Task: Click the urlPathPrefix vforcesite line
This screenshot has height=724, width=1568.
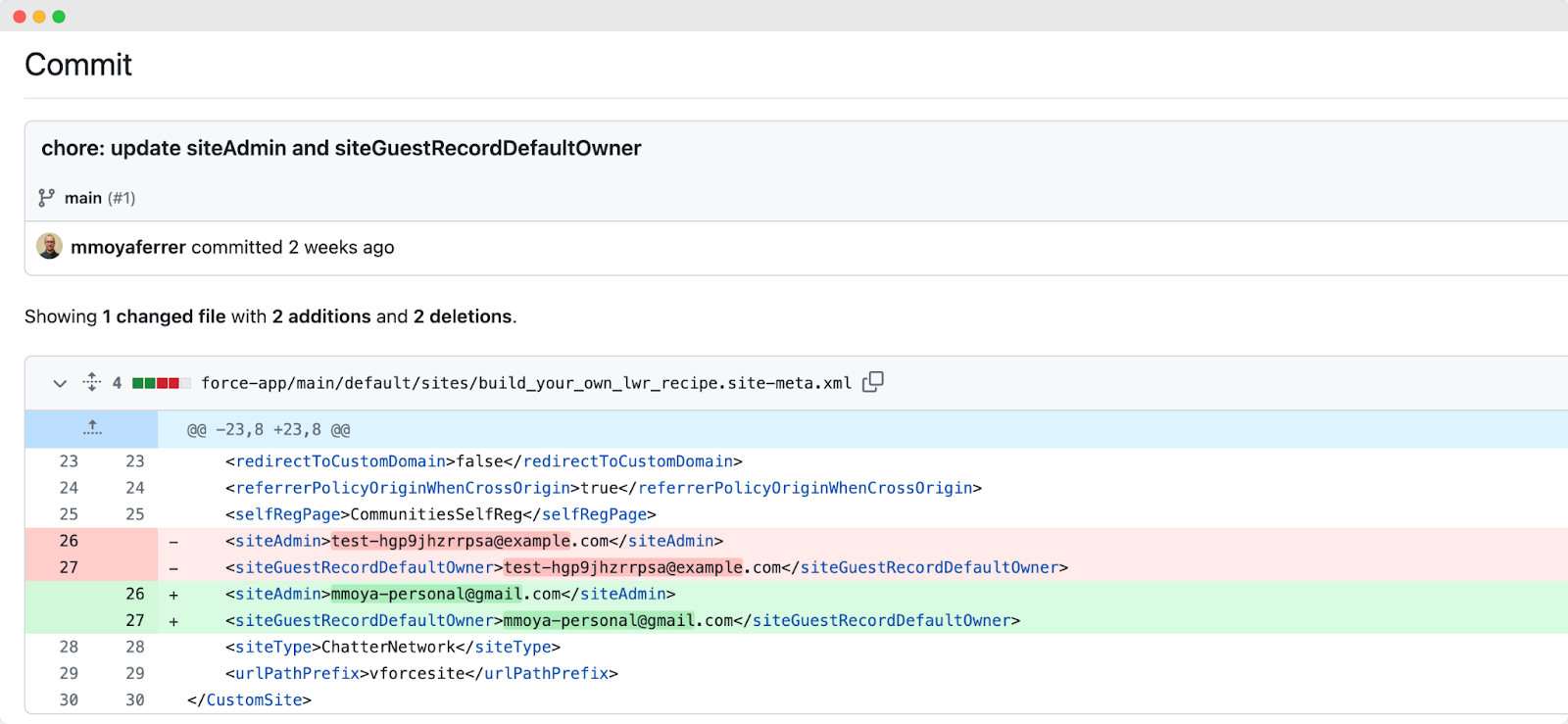Action: (421, 673)
